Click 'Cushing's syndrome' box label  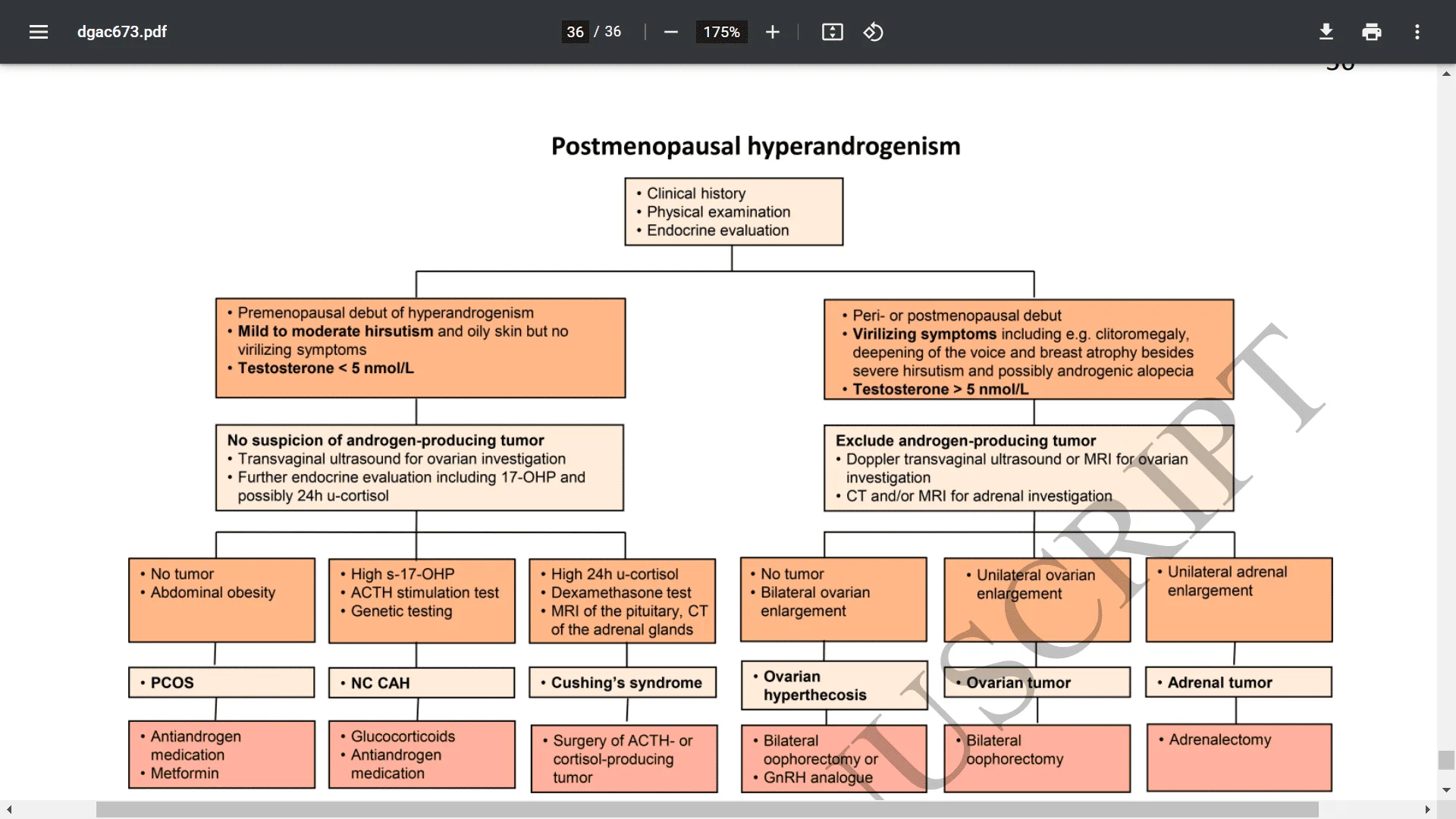626,682
